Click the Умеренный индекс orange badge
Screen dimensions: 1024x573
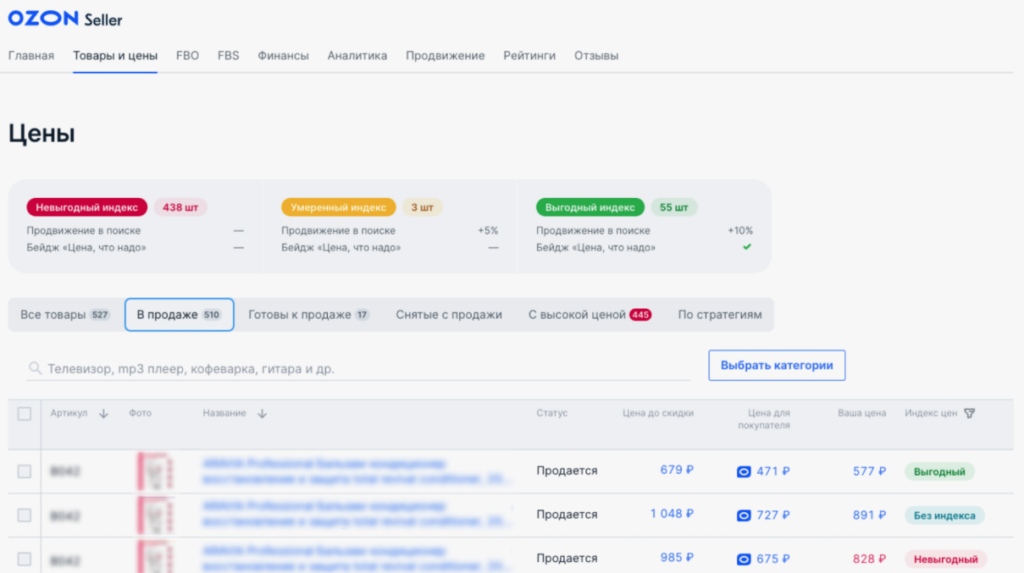338,207
